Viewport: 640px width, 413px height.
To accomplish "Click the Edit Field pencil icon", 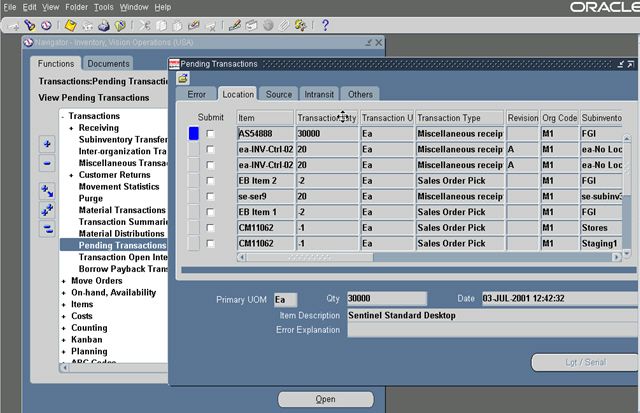I will tap(235, 25).
